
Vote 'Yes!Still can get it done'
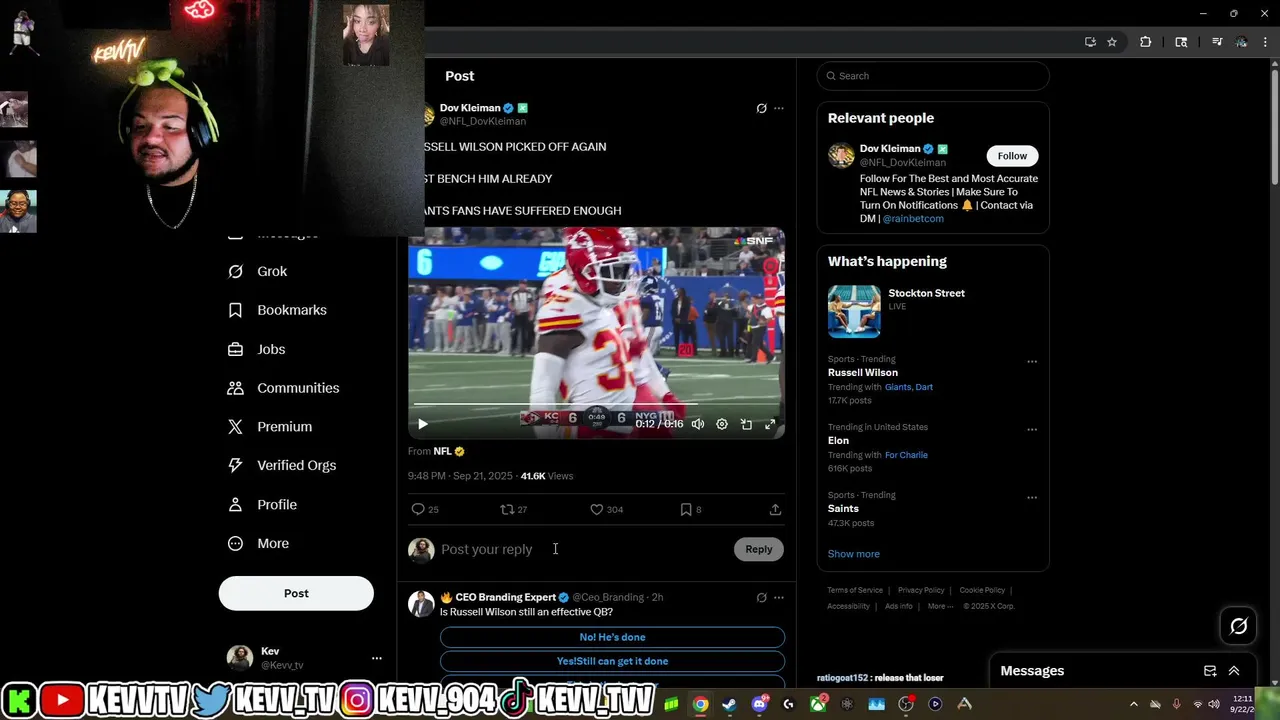click(612, 661)
